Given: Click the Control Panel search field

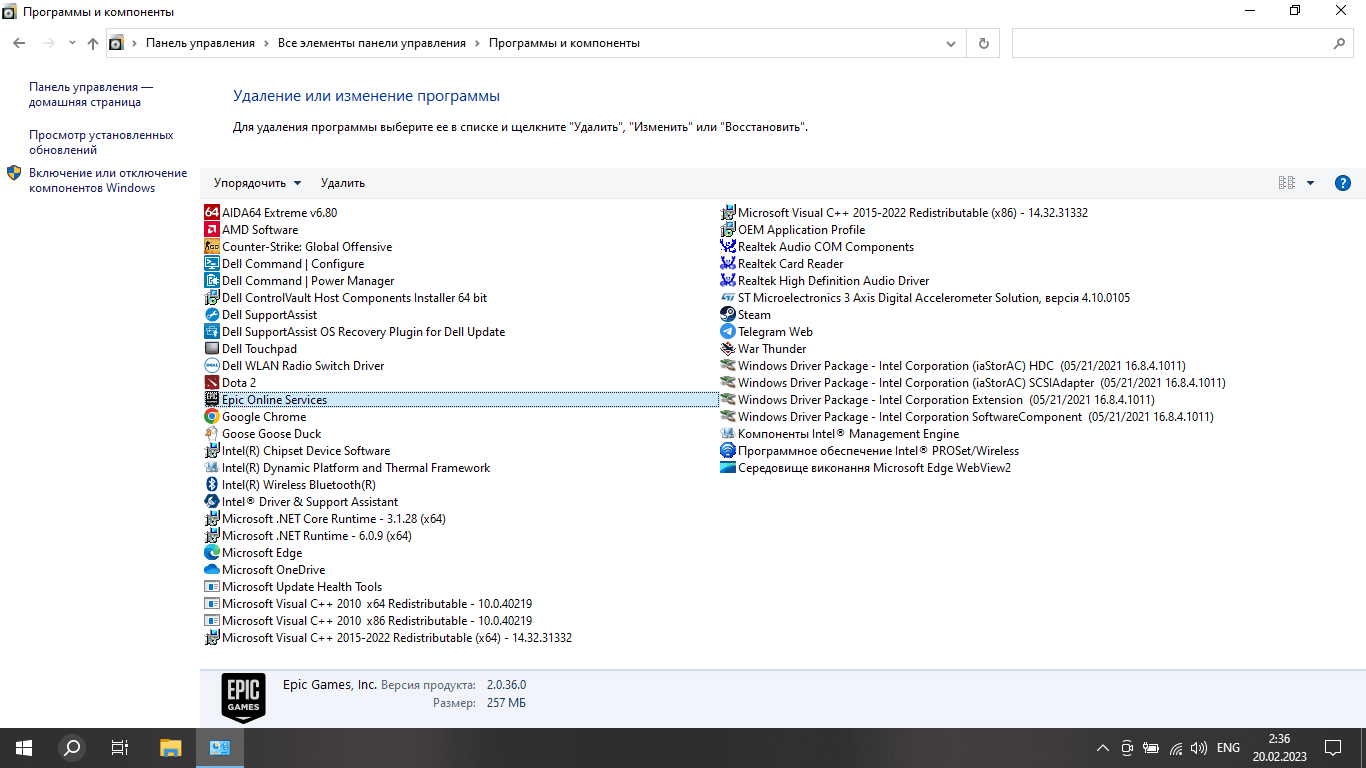Looking at the screenshot, I should point(1183,43).
